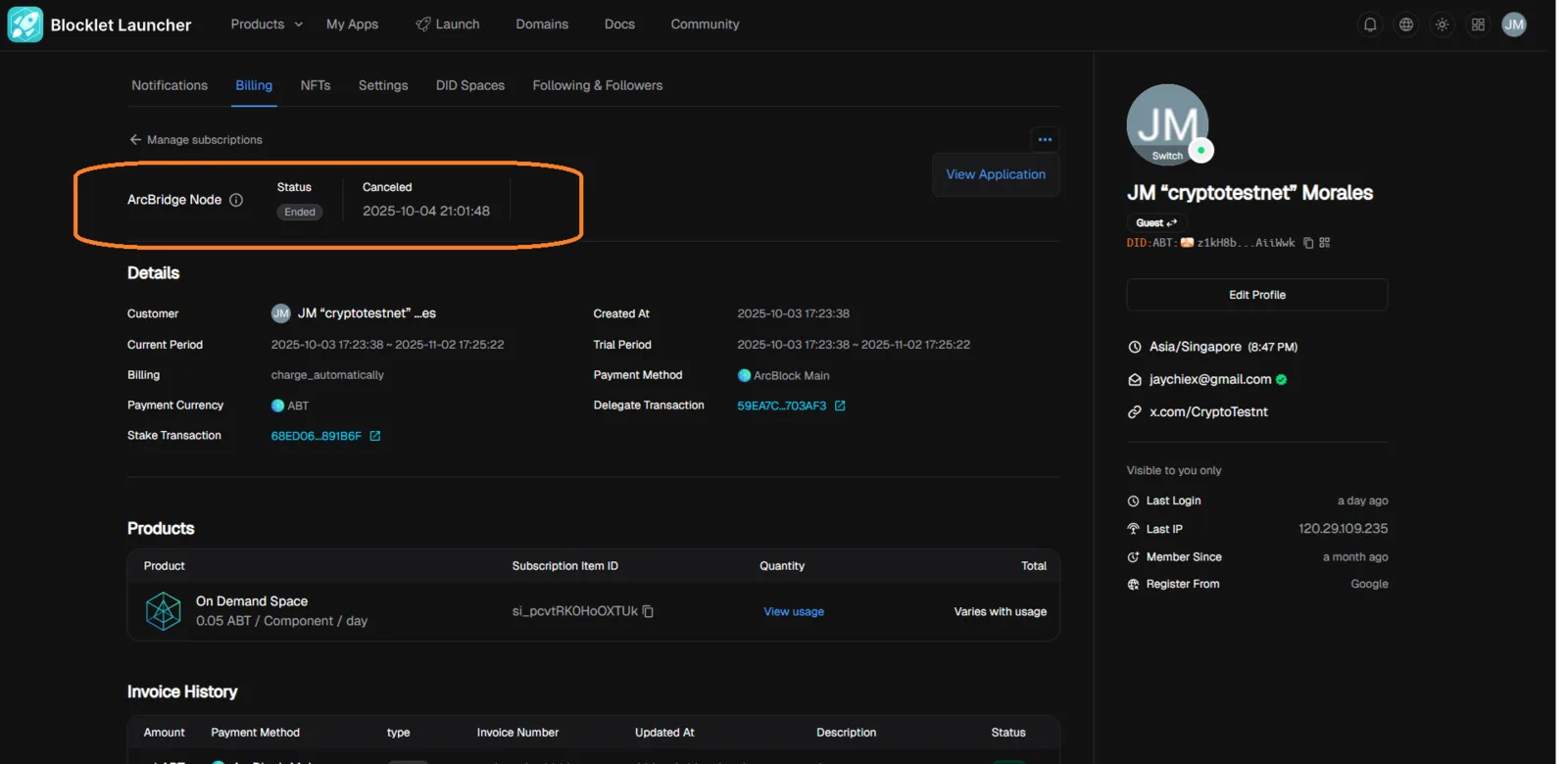The width and height of the screenshot is (1568, 764).
Task: Open the notifications bell in header
Action: pyautogui.click(x=1370, y=24)
